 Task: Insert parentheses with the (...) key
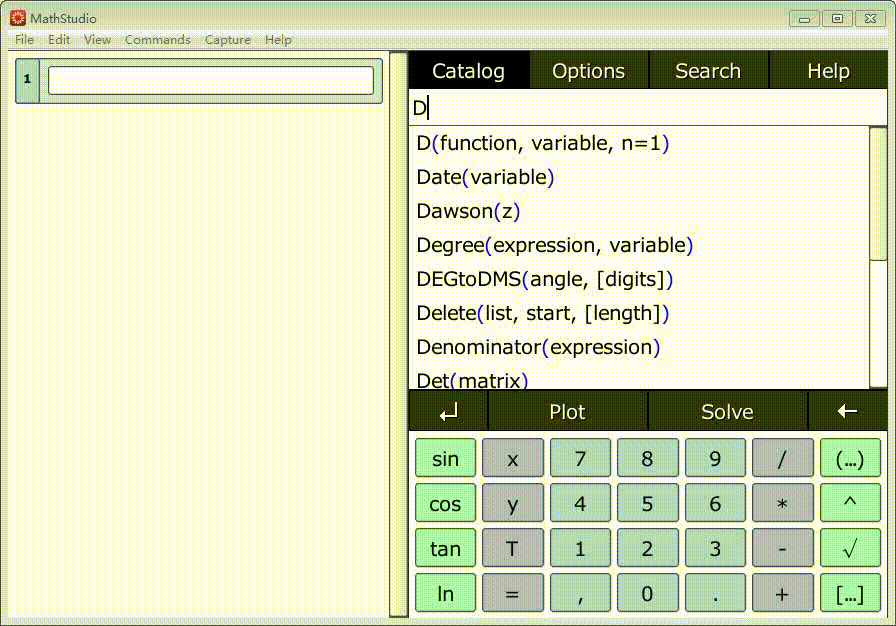[x=850, y=458]
